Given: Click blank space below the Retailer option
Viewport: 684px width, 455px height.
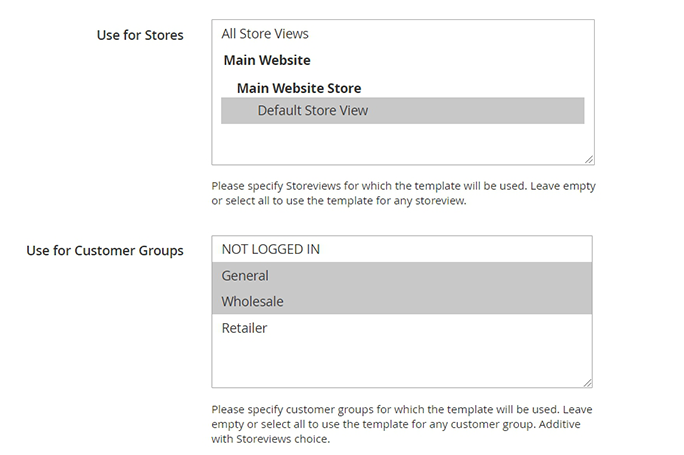Looking at the screenshot, I should coord(400,362).
